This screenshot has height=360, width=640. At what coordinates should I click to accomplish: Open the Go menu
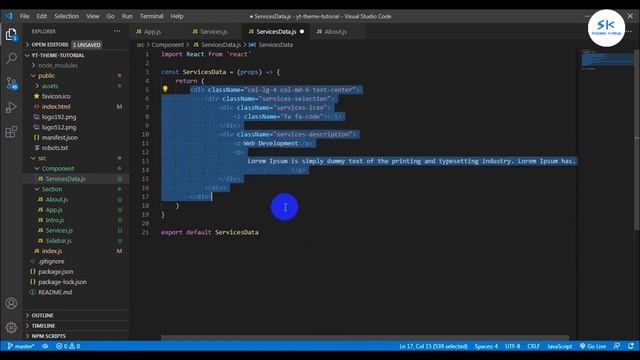click(x=111, y=16)
